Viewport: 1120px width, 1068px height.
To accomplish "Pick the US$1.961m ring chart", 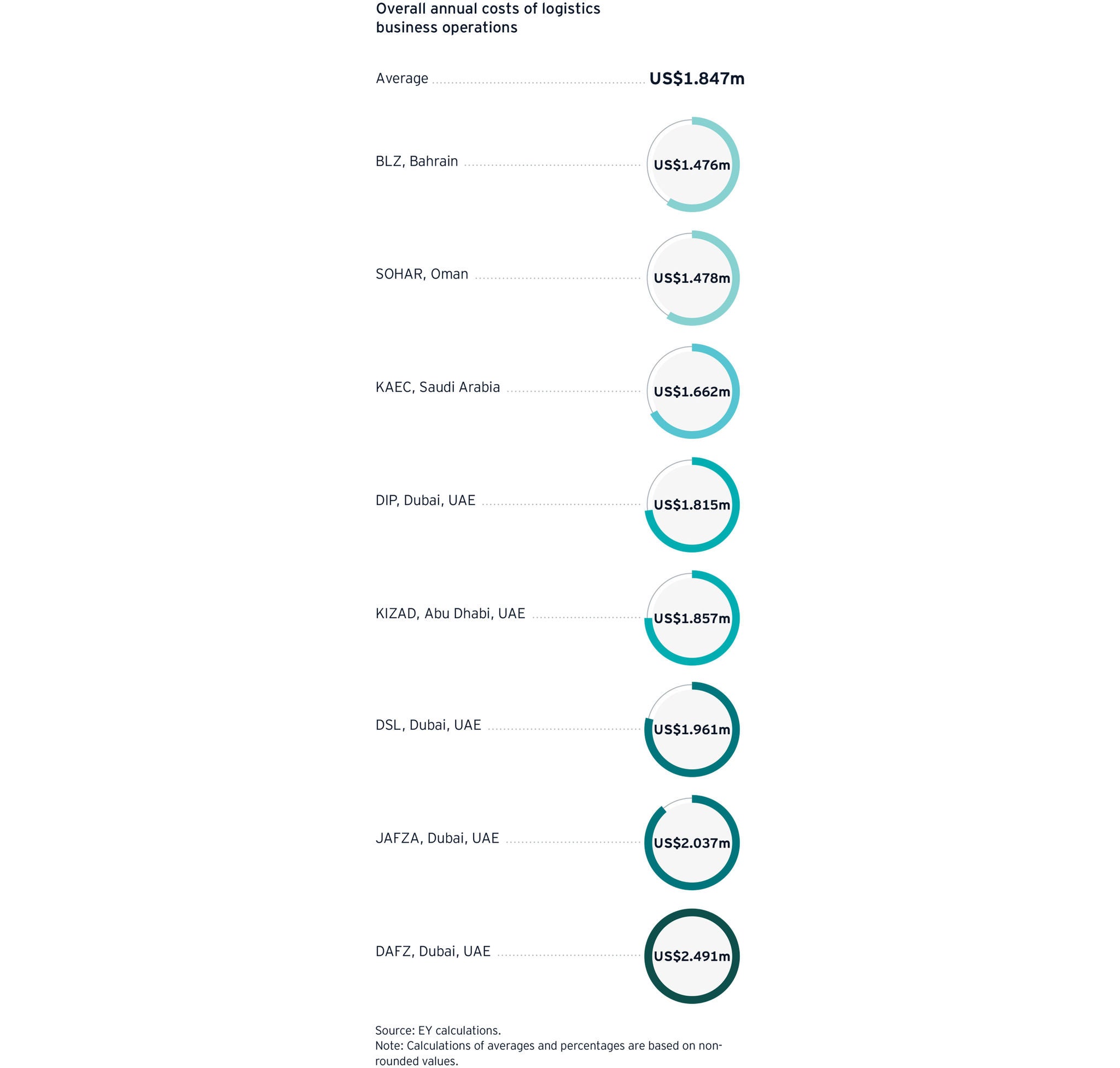I will pyautogui.click(x=691, y=729).
